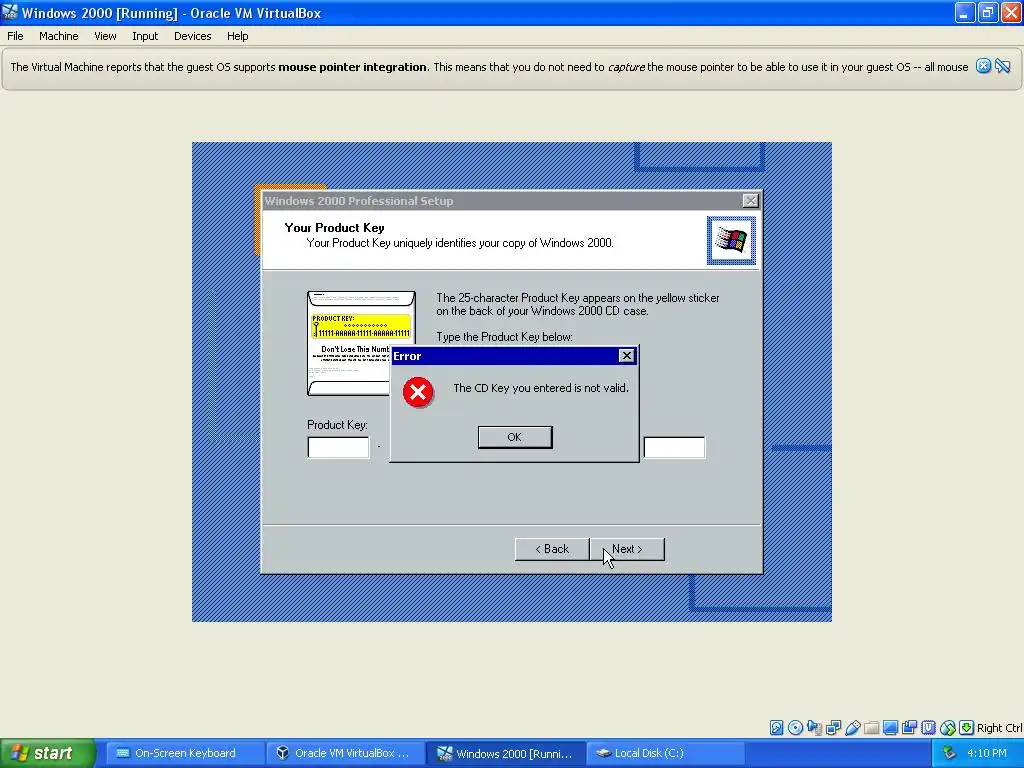Click the 'Type the Product Key below:' text

(x=504, y=337)
